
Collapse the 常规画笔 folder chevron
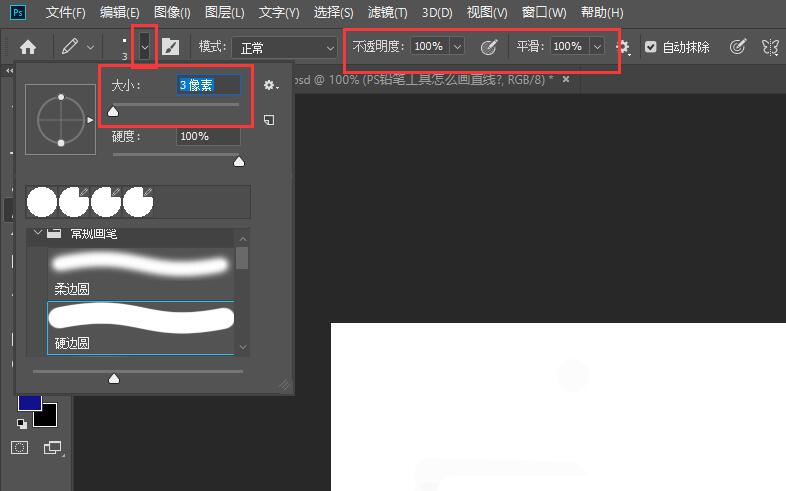[37, 233]
